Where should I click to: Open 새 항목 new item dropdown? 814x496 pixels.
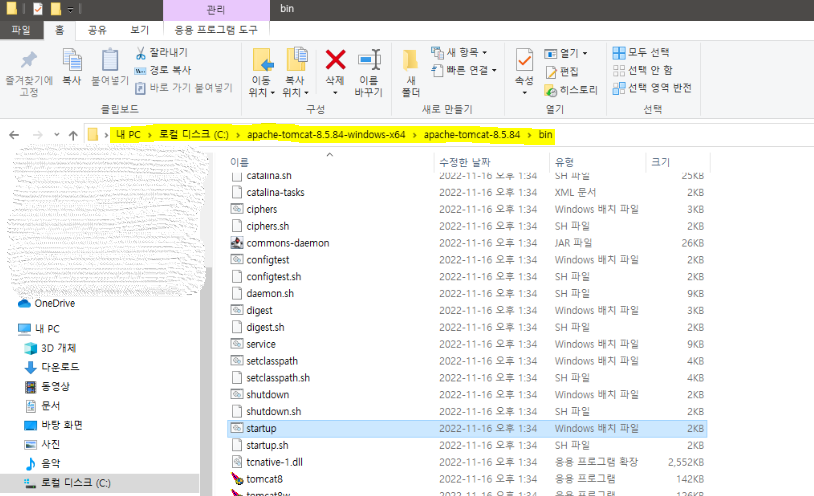[459, 52]
